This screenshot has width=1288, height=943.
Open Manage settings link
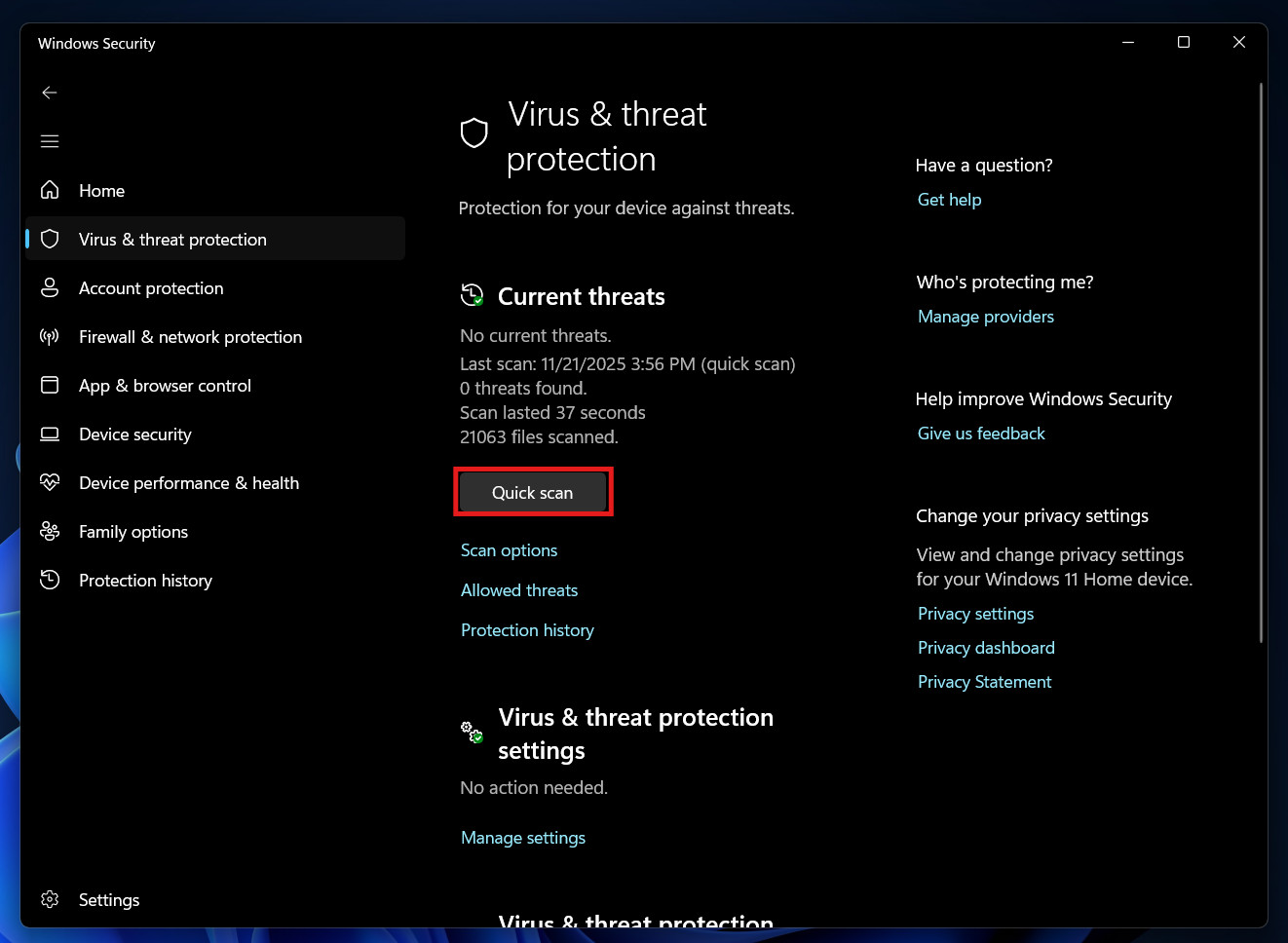pyautogui.click(x=523, y=838)
